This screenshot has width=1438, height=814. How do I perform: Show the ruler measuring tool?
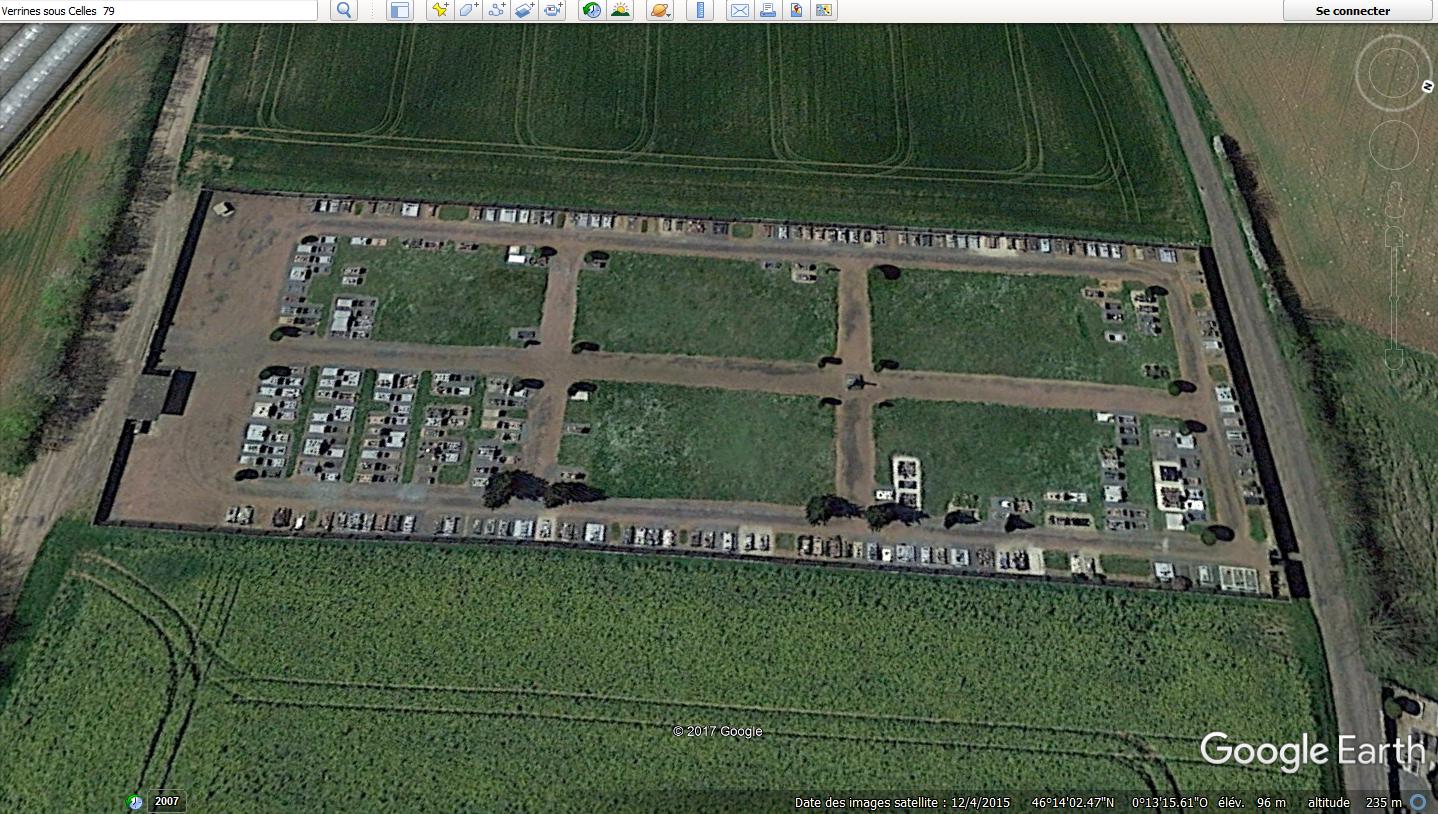(x=700, y=10)
